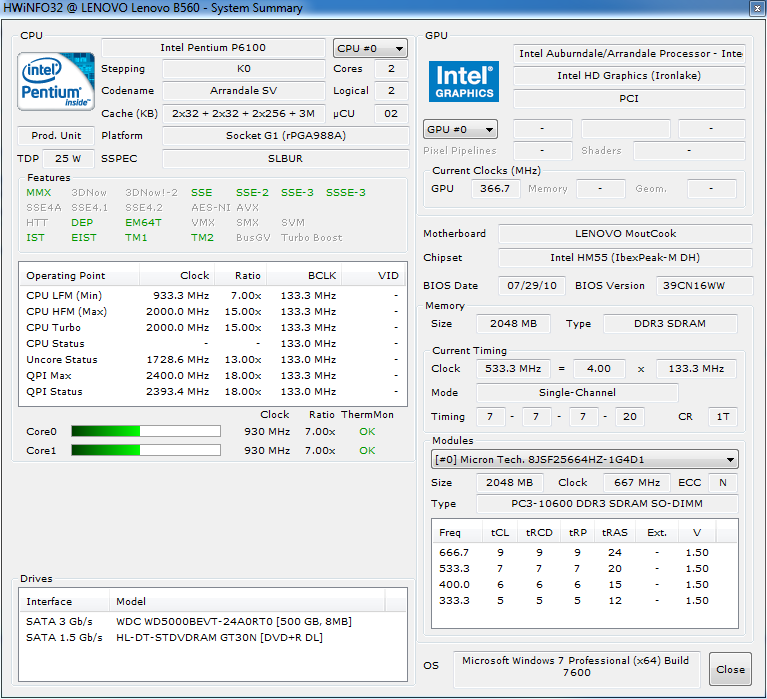Screen dimensions: 767x699
Task: Click the PC3-10600 DDR3 SDRAM SO-DIMM field
Action: [x=607, y=503]
